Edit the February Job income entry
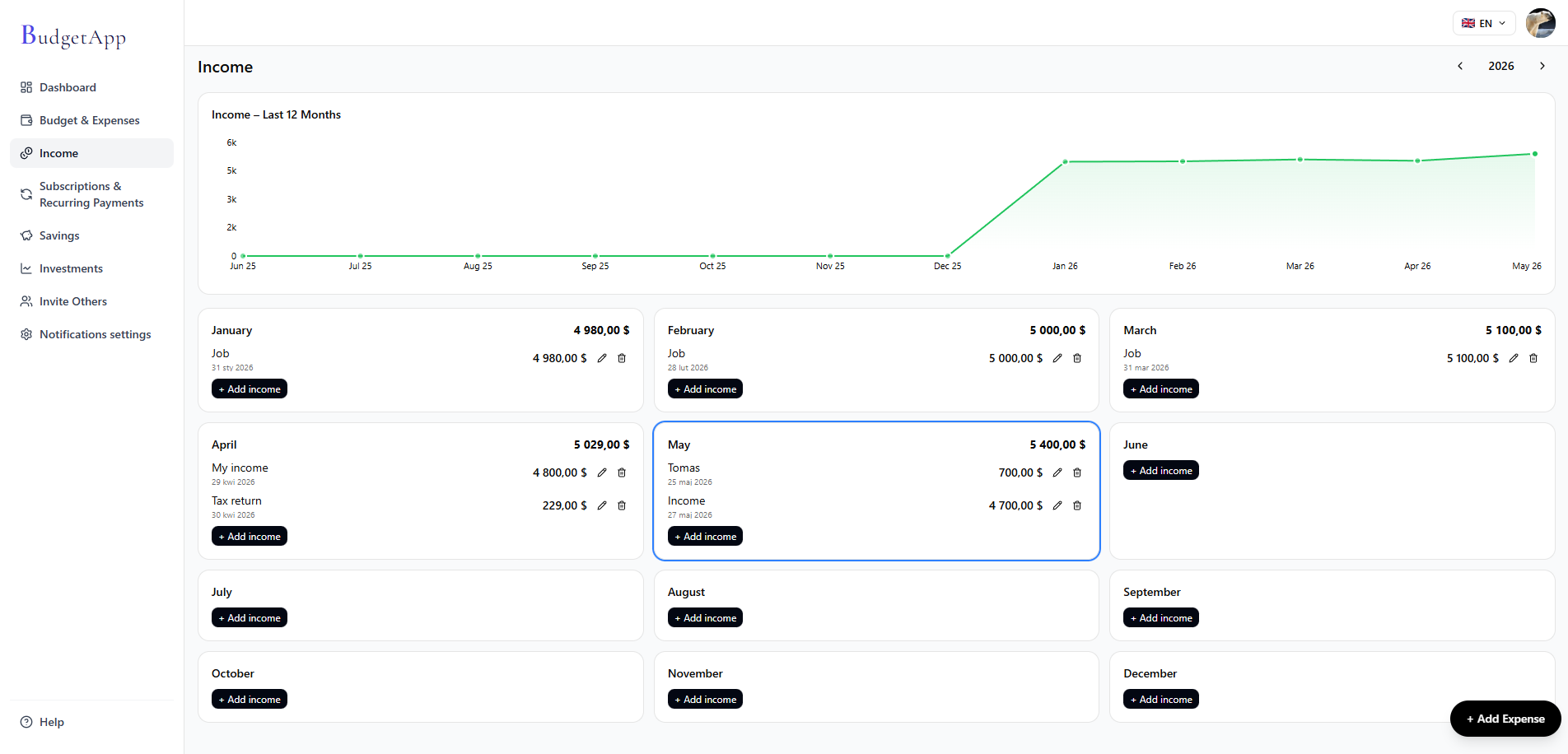 1057,358
